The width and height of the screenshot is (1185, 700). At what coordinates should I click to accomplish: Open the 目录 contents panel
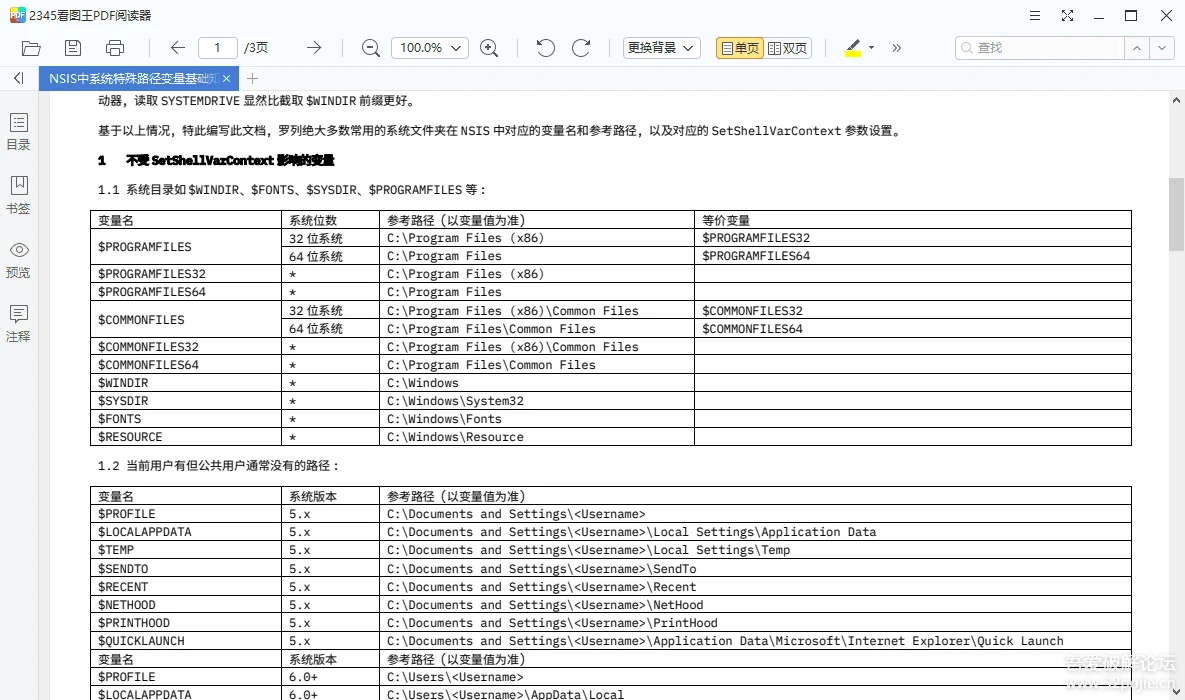[18, 132]
